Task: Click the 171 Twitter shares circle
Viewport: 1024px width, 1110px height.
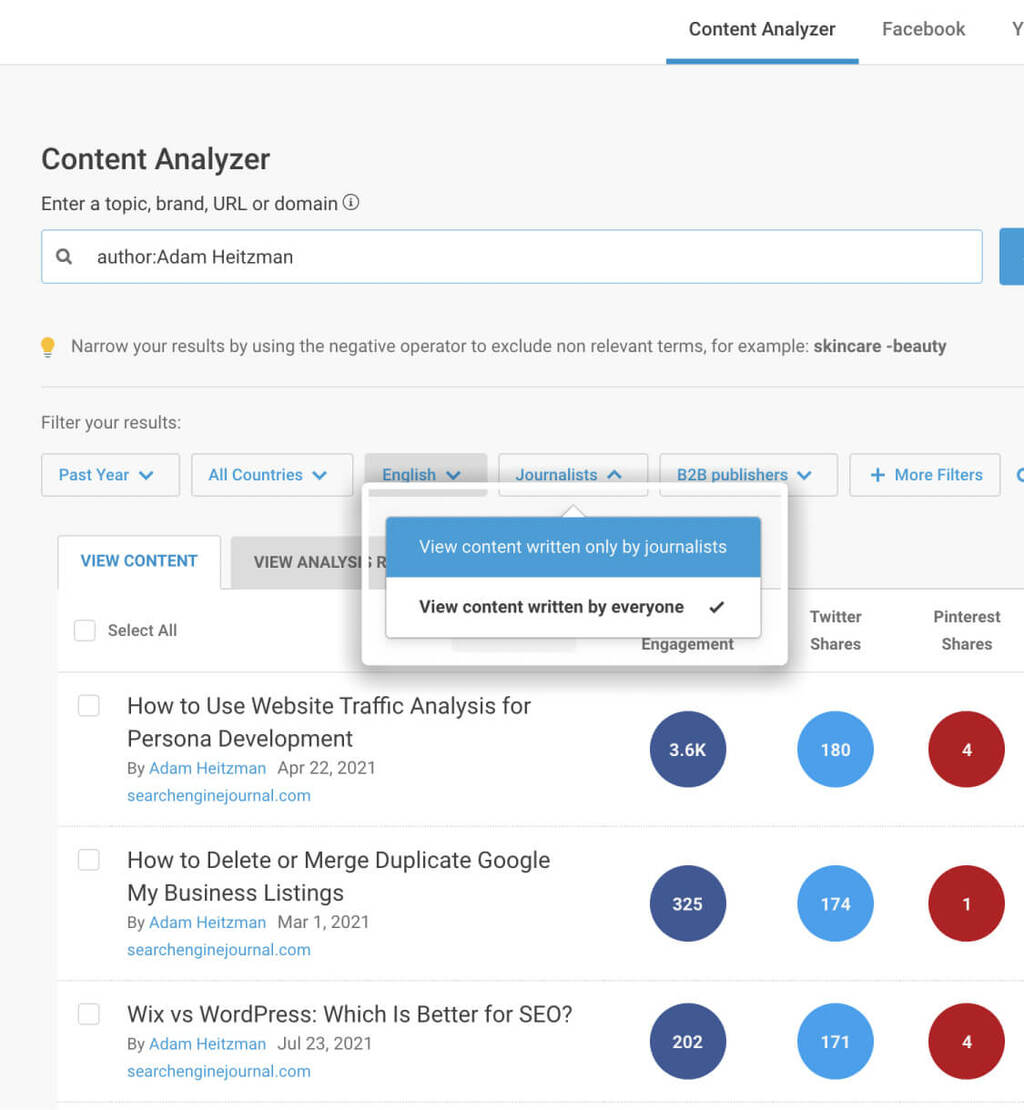Action: pyautogui.click(x=835, y=1042)
